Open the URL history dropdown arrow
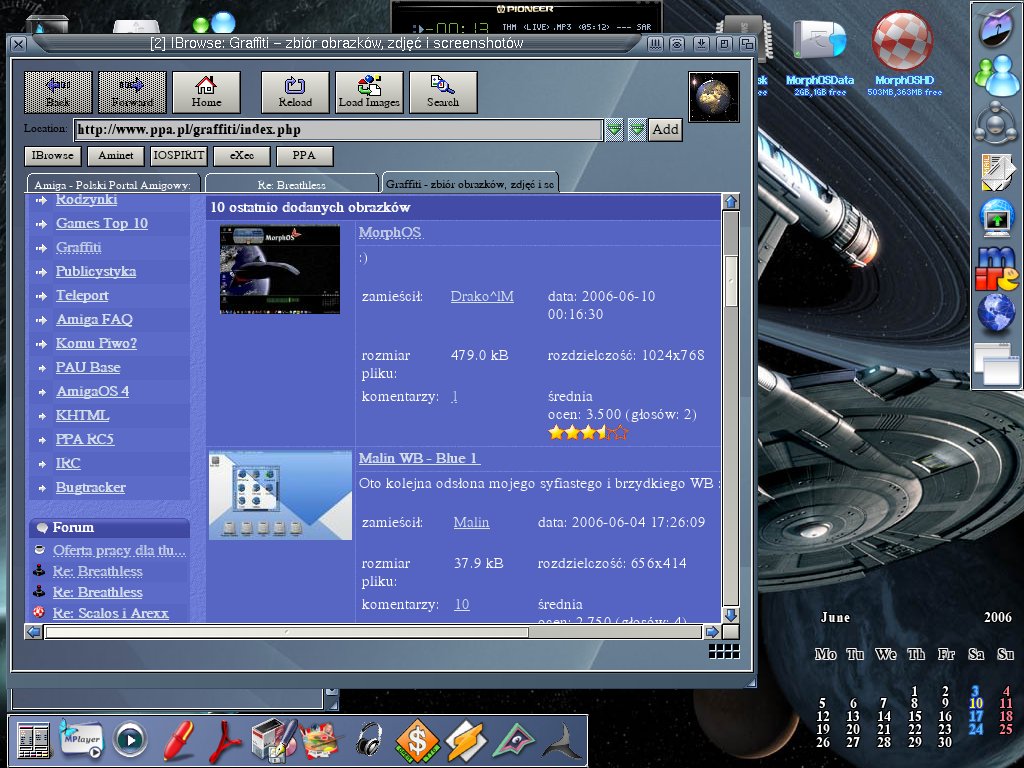 pyautogui.click(x=614, y=129)
